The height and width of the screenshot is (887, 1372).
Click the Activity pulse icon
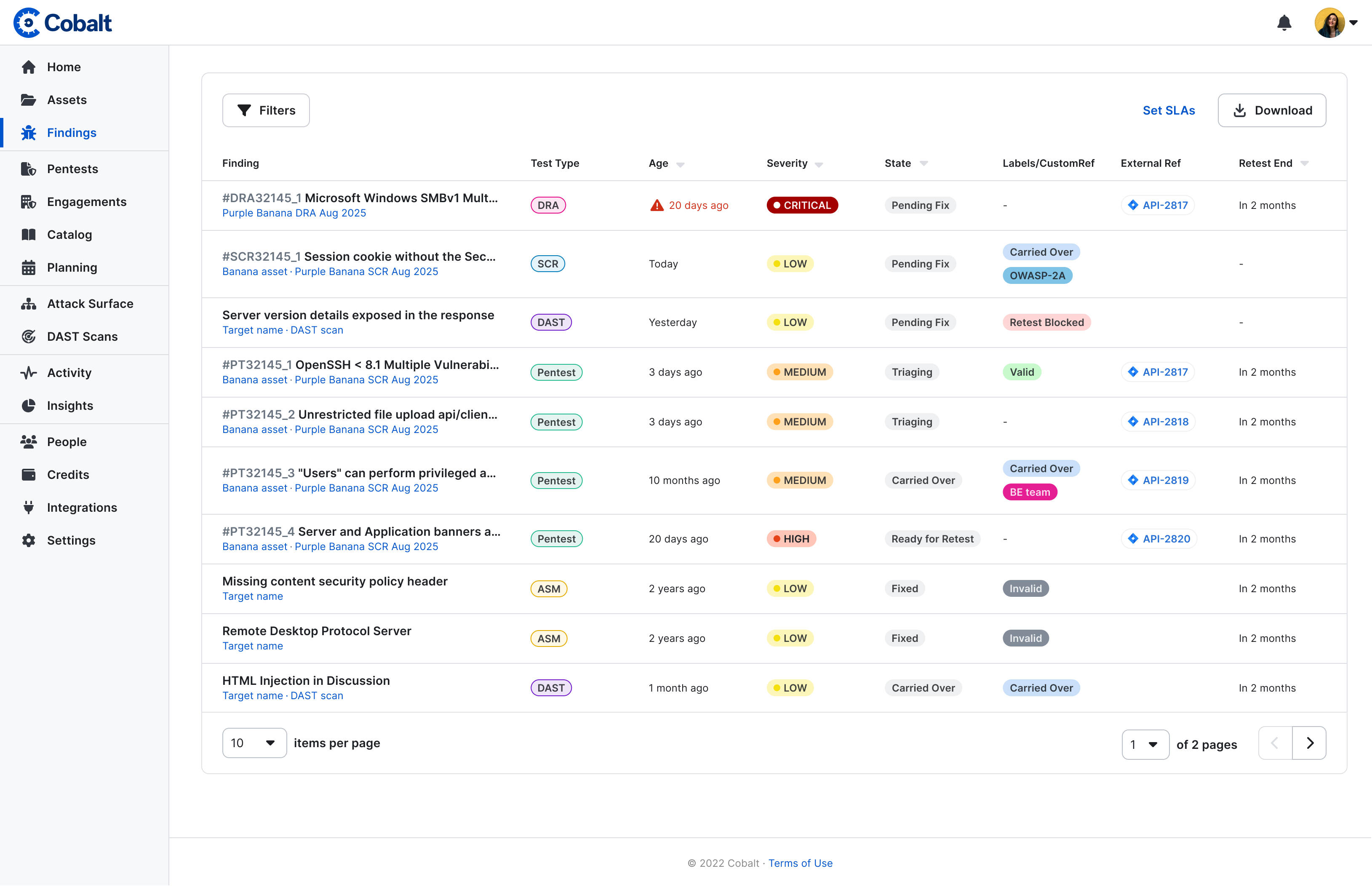click(28, 373)
